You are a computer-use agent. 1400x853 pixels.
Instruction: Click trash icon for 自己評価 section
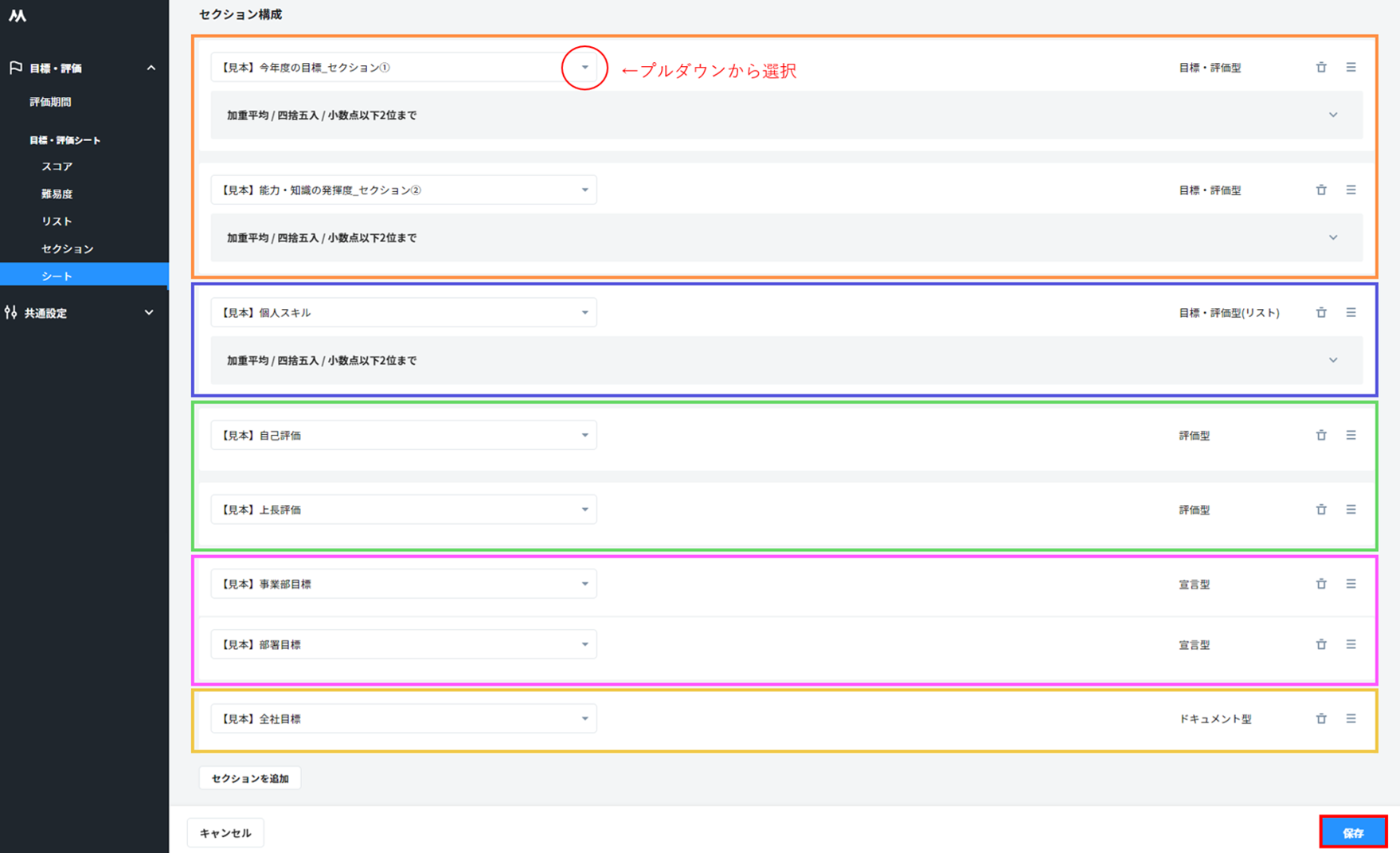1321,436
